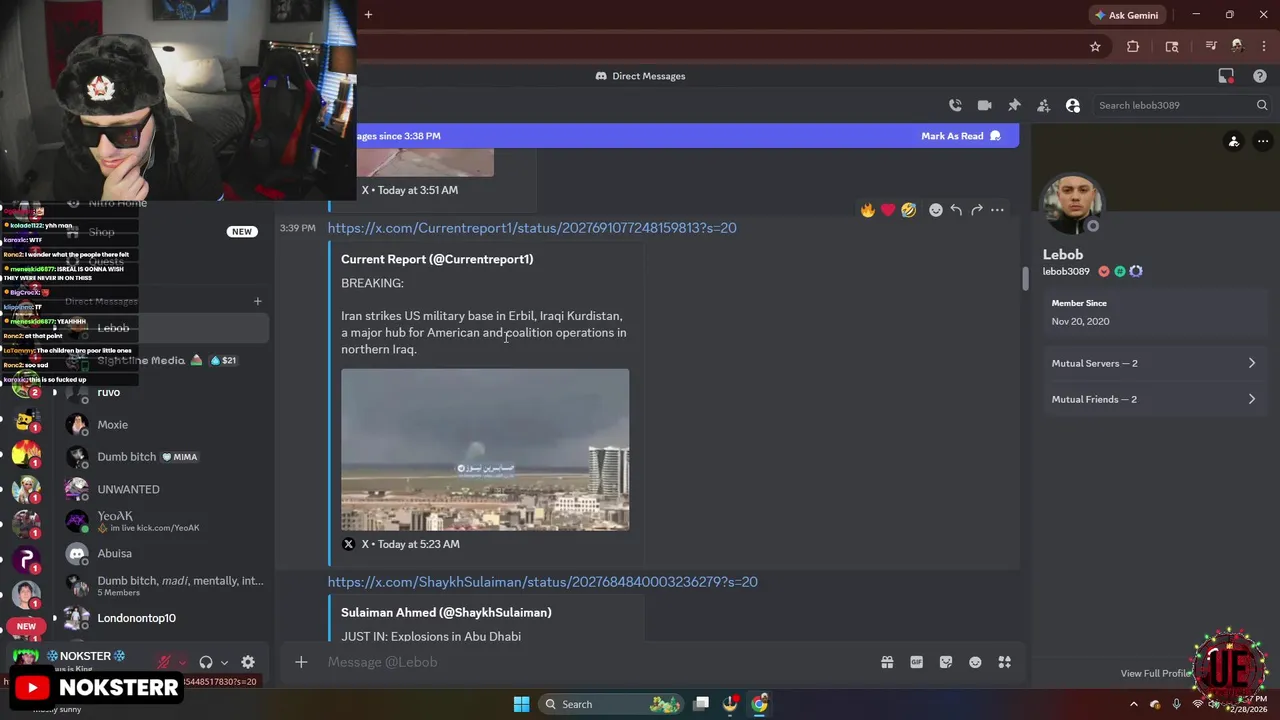Open friend actions icon in profile panel
This screenshot has height=720, width=1280.
pyautogui.click(x=1234, y=142)
